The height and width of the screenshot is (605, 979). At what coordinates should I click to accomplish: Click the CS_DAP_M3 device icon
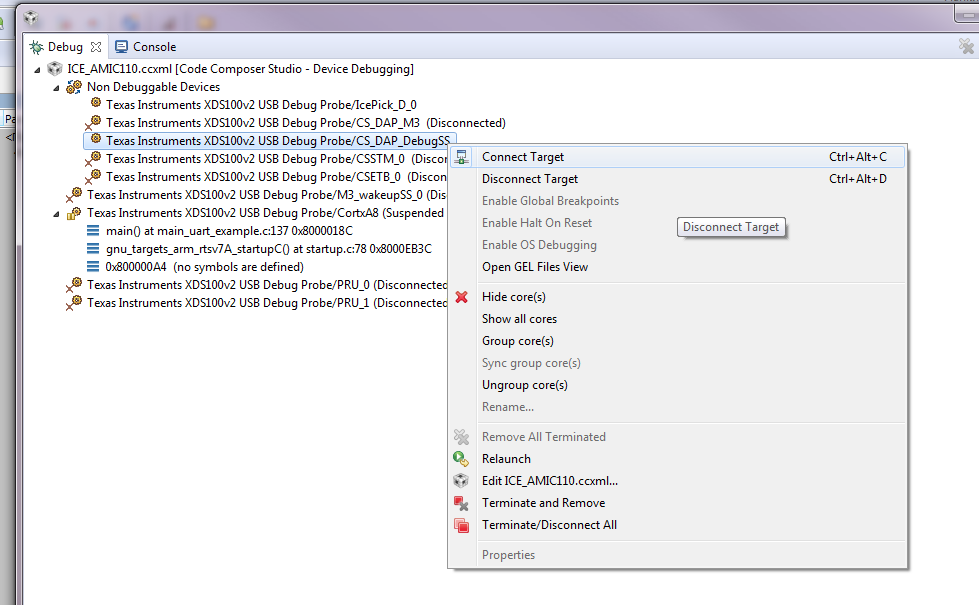click(x=93, y=122)
